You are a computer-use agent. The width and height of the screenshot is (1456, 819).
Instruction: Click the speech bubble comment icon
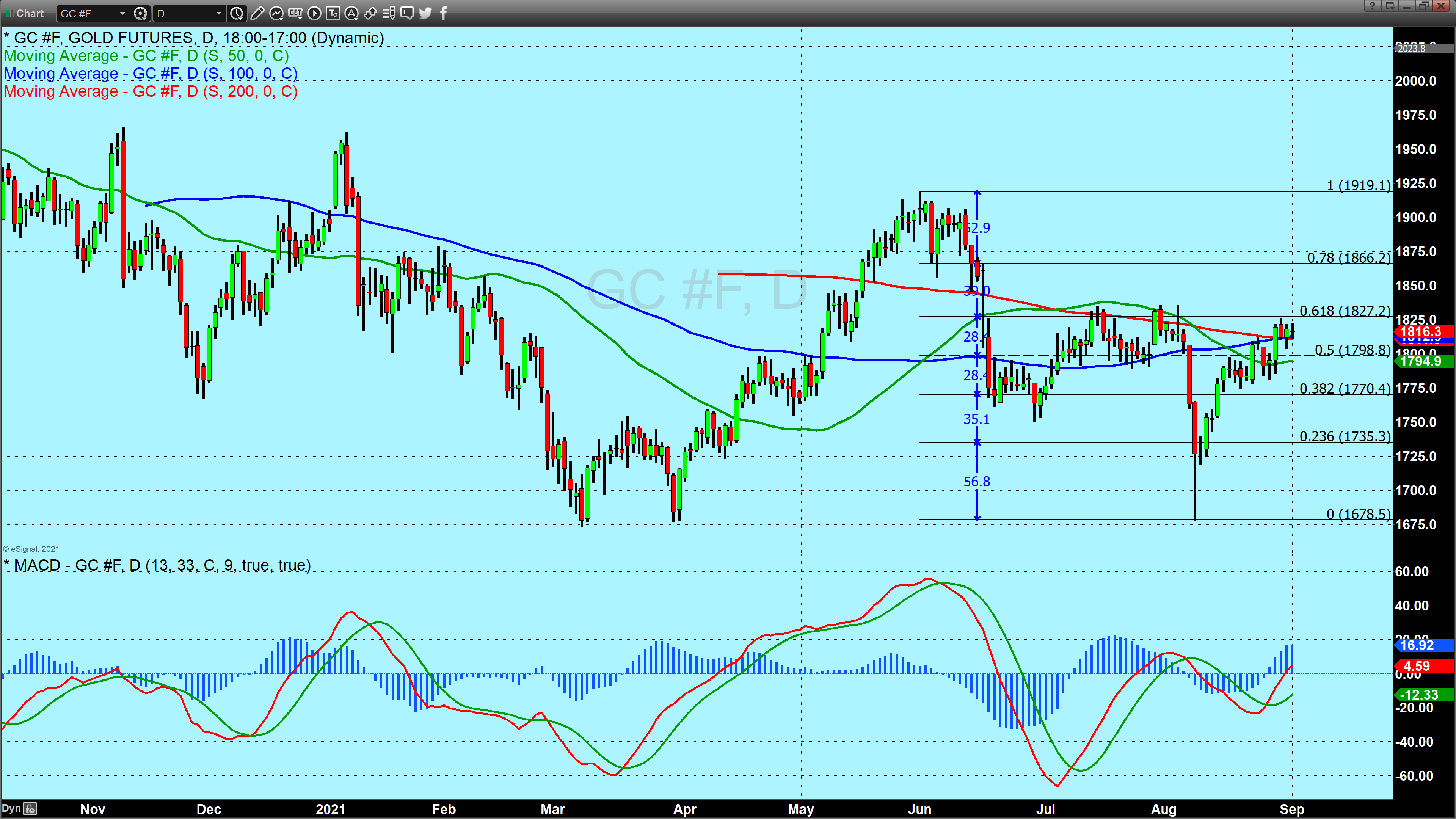407,13
